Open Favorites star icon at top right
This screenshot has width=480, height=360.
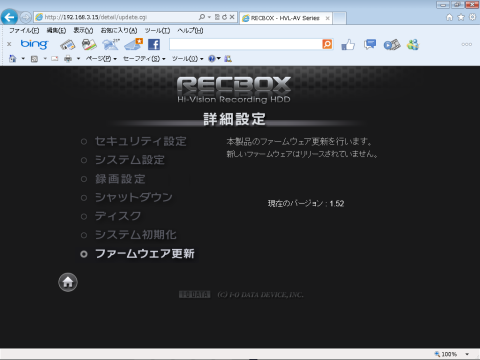click(x=461, y=17)
